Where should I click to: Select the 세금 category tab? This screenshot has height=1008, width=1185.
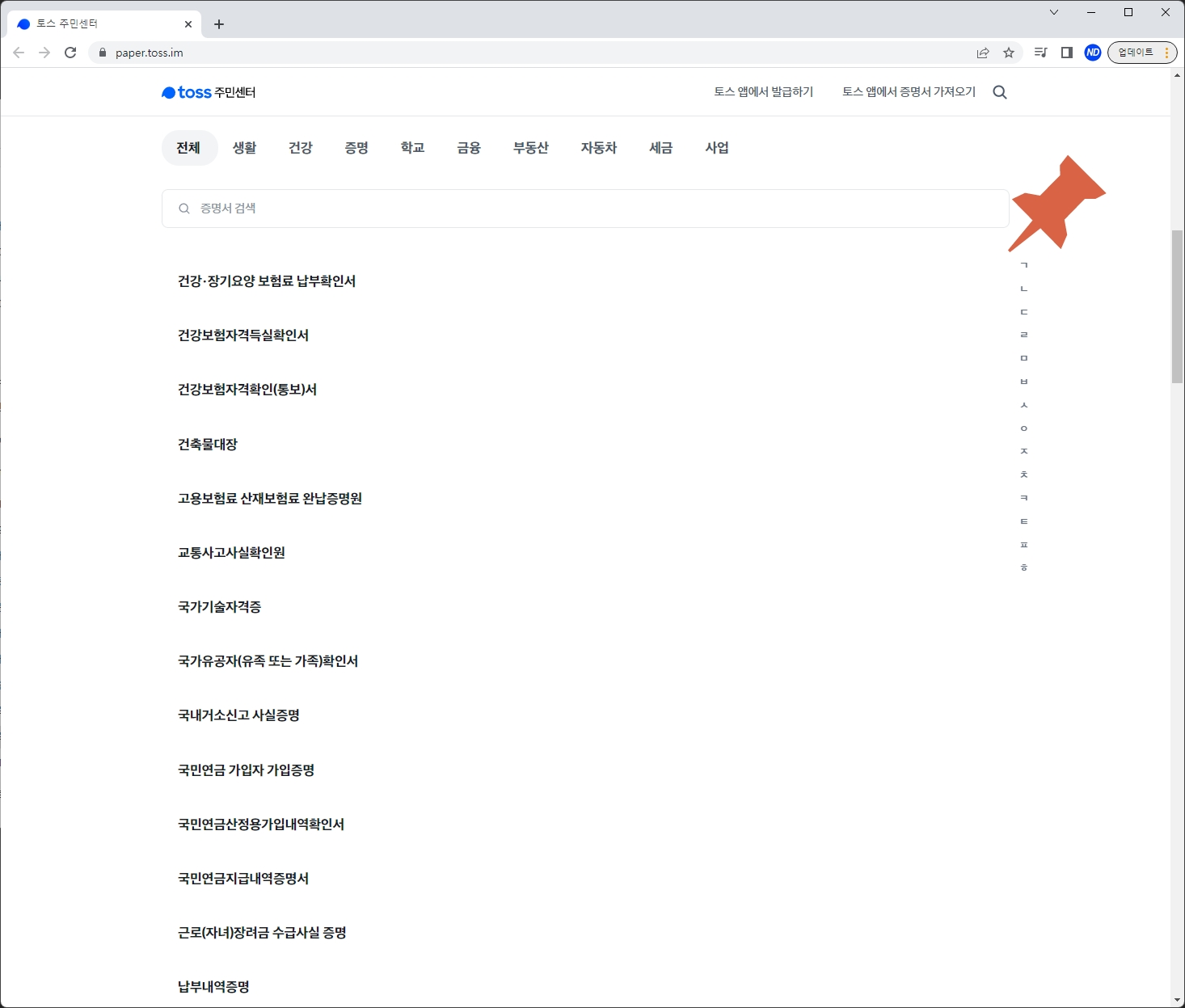point(661,148)
